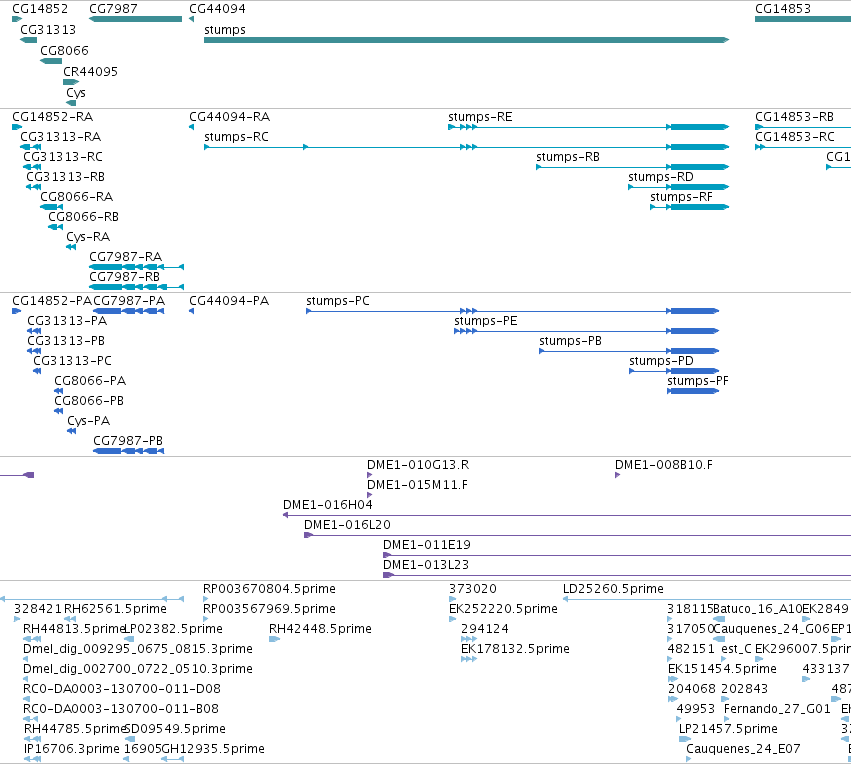Click the DME1-011E19 clone label
The image size is (851, 764).
tap(427, 545)
